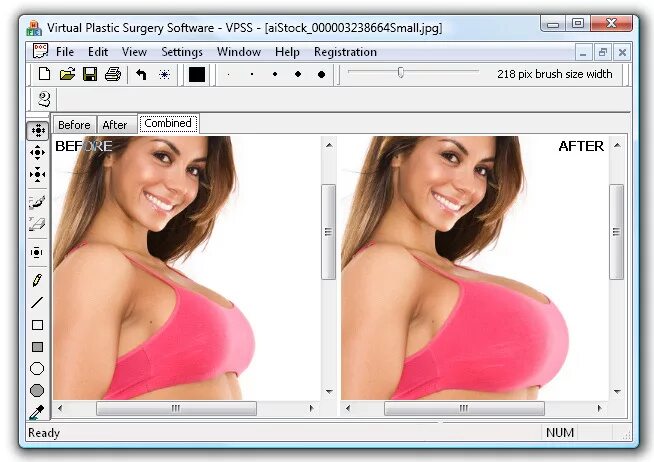Open the black color swatch

(197, 75)
